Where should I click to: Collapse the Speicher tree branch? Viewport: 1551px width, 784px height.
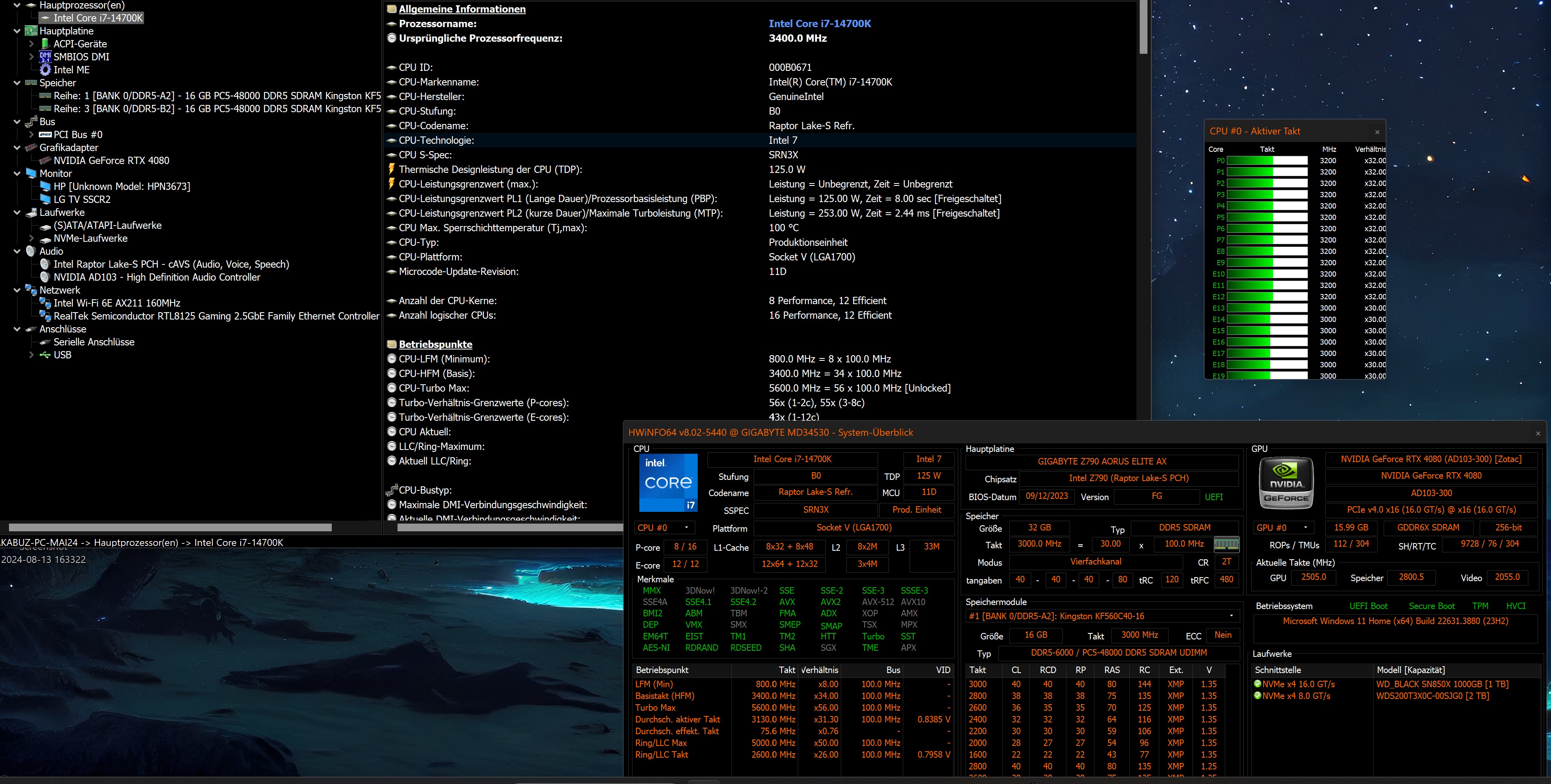click(17, 83)
